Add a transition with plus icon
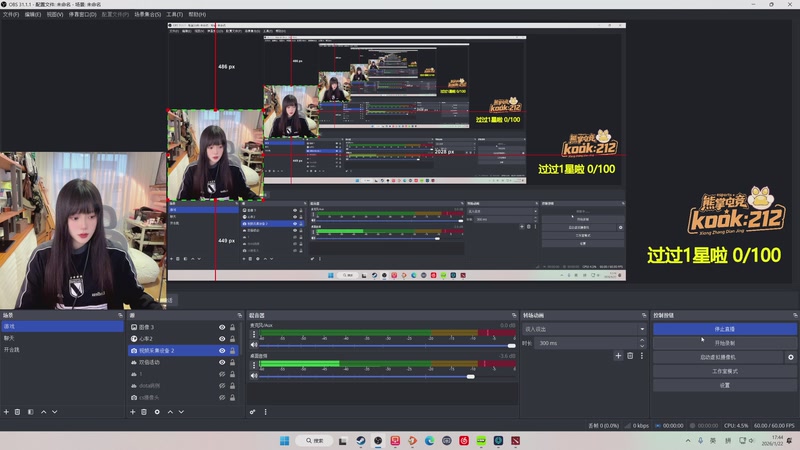This screenshot has width=800, height=450. [x=618, y=356]
